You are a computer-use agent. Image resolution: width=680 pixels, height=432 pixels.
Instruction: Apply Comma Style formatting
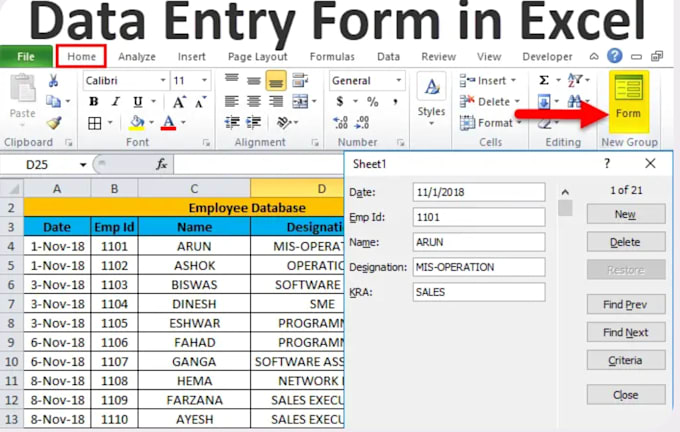coord(395,102)
